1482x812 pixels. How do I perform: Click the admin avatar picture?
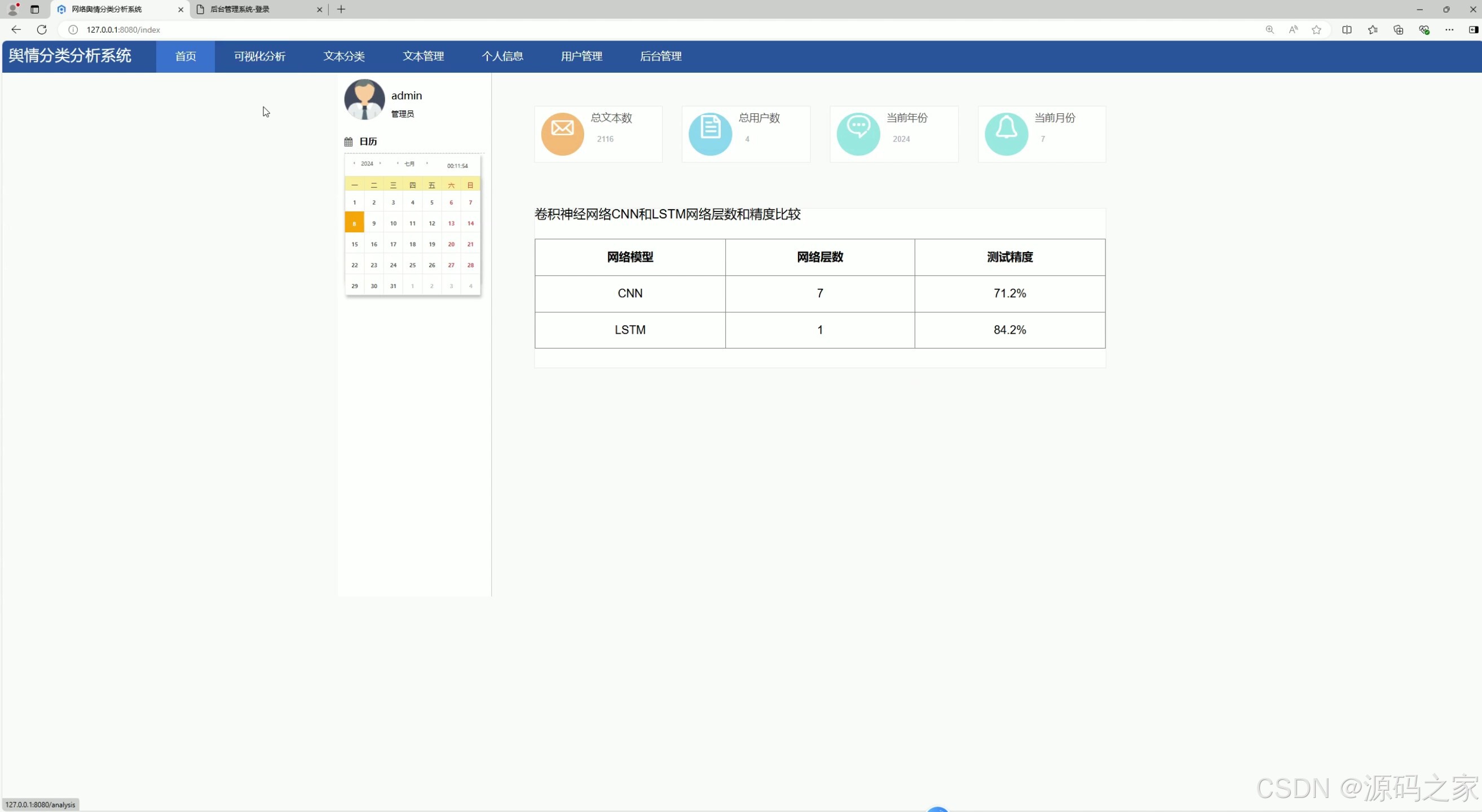(364, 99)
